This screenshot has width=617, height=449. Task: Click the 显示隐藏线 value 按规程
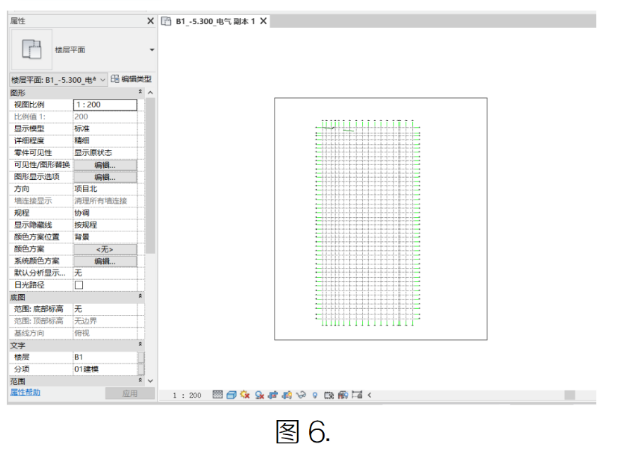click(86, 225)
